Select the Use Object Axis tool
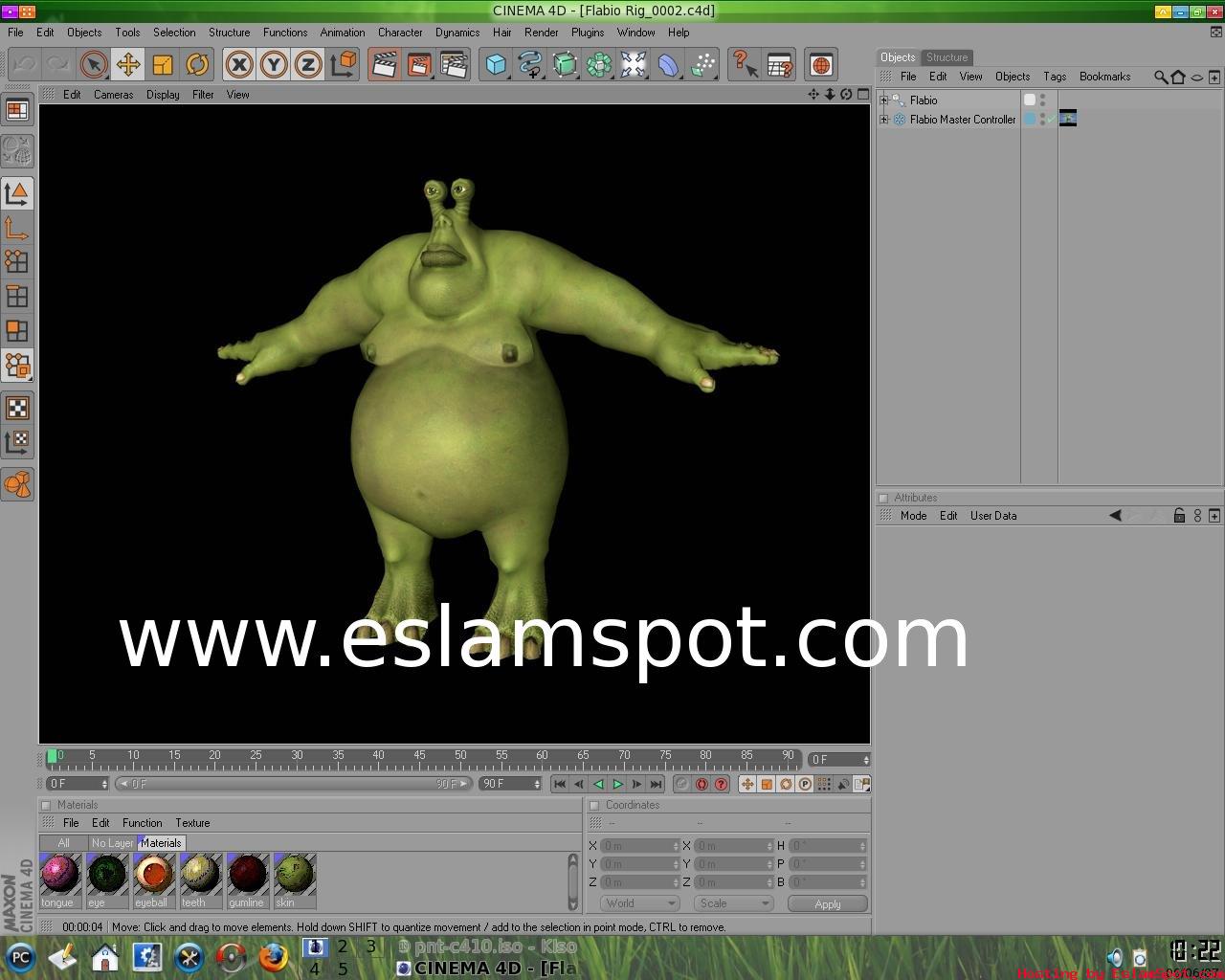Screen dimensions: 1225x980 tap(17, 228)
